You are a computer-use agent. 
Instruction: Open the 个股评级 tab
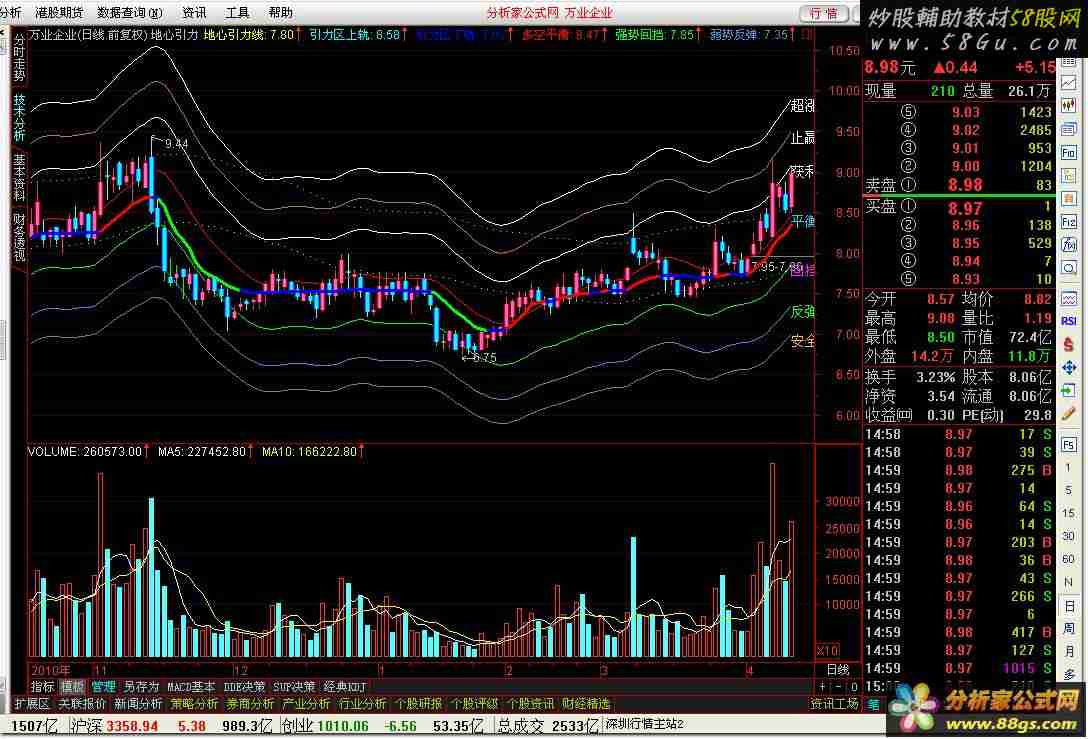coord(475,704)
